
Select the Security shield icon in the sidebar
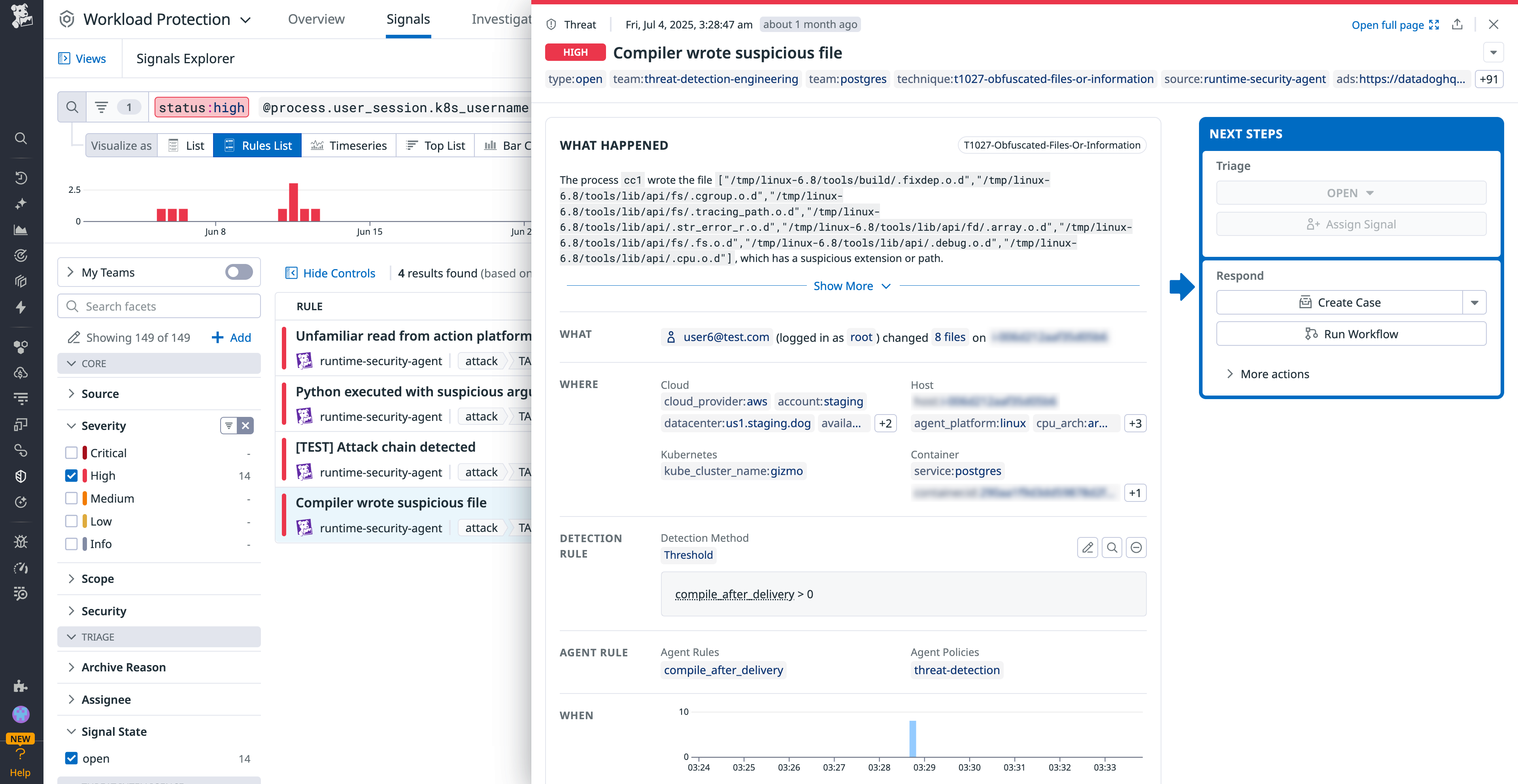click(x=21, y=476)
